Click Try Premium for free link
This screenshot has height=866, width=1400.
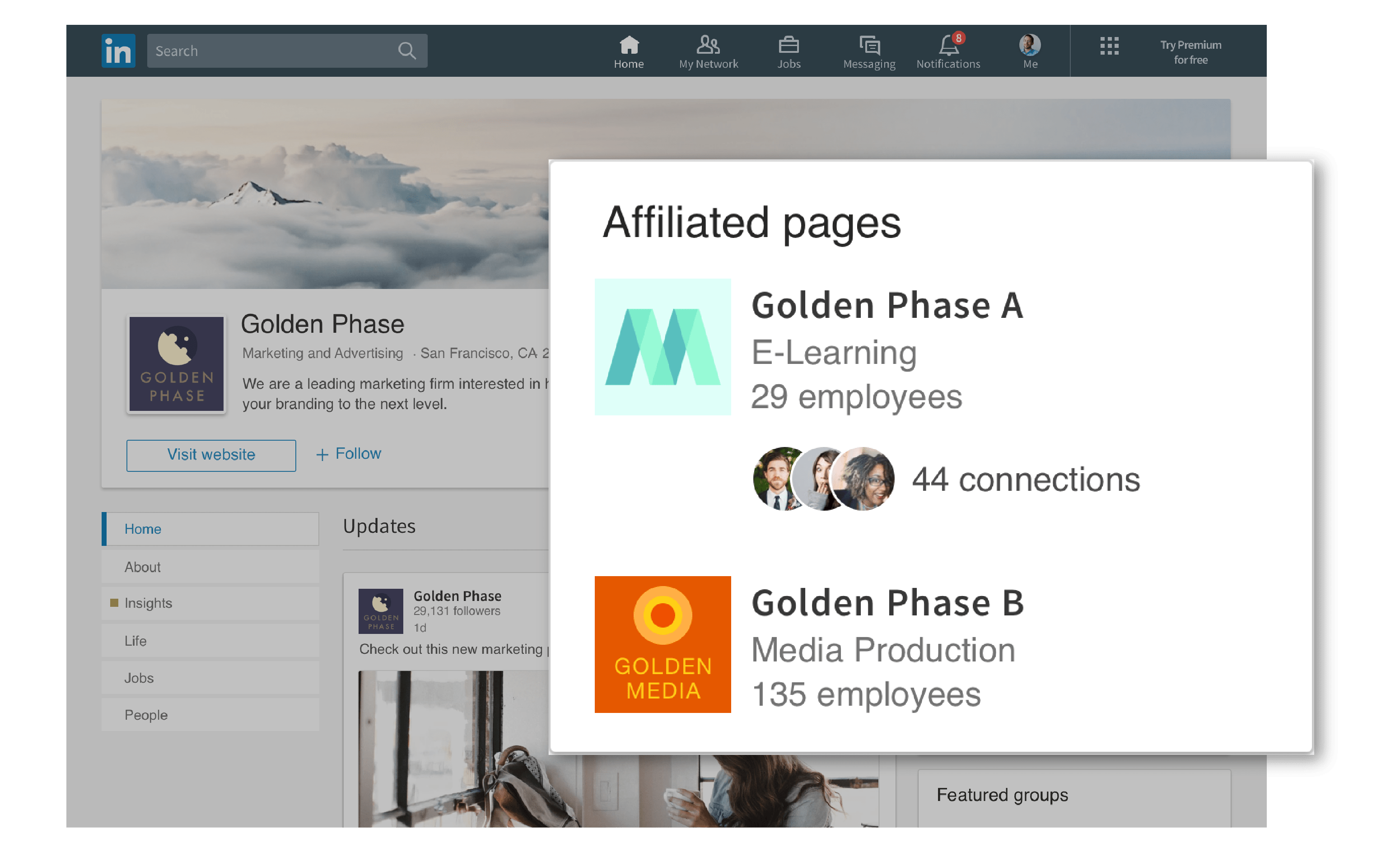pyautogui.click(x=1190, y=52)
